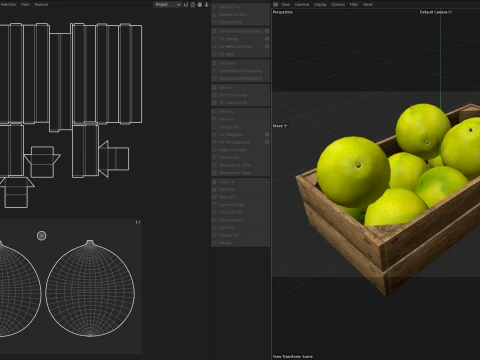Open the UV Peeler tool
The width and height of the screenshot is (480, 360).
(240, 63)
